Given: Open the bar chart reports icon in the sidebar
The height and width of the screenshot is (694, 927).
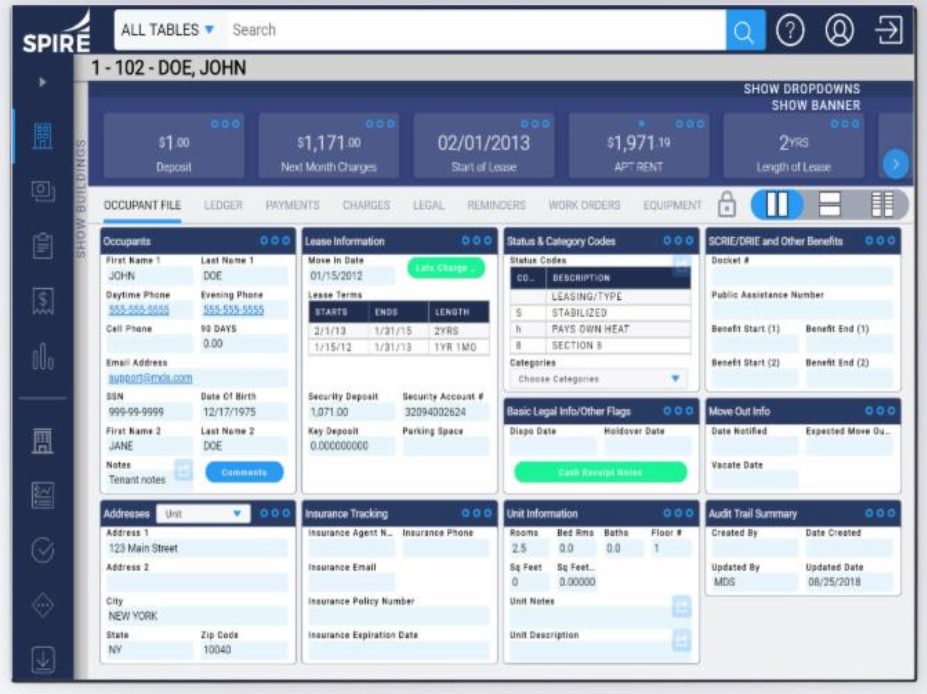Looking at the screenshot, I should tap(43, 356).
